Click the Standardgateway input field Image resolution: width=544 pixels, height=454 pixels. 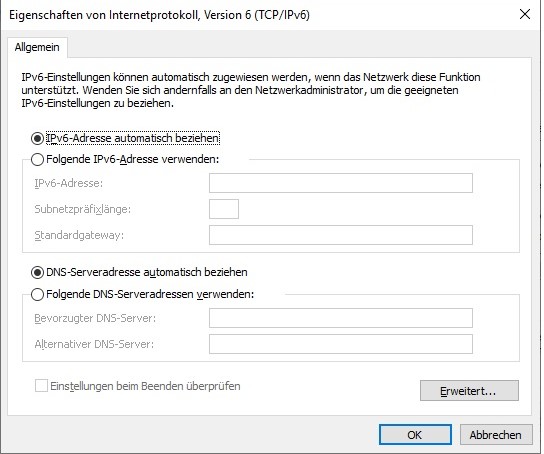coord(341,235)
